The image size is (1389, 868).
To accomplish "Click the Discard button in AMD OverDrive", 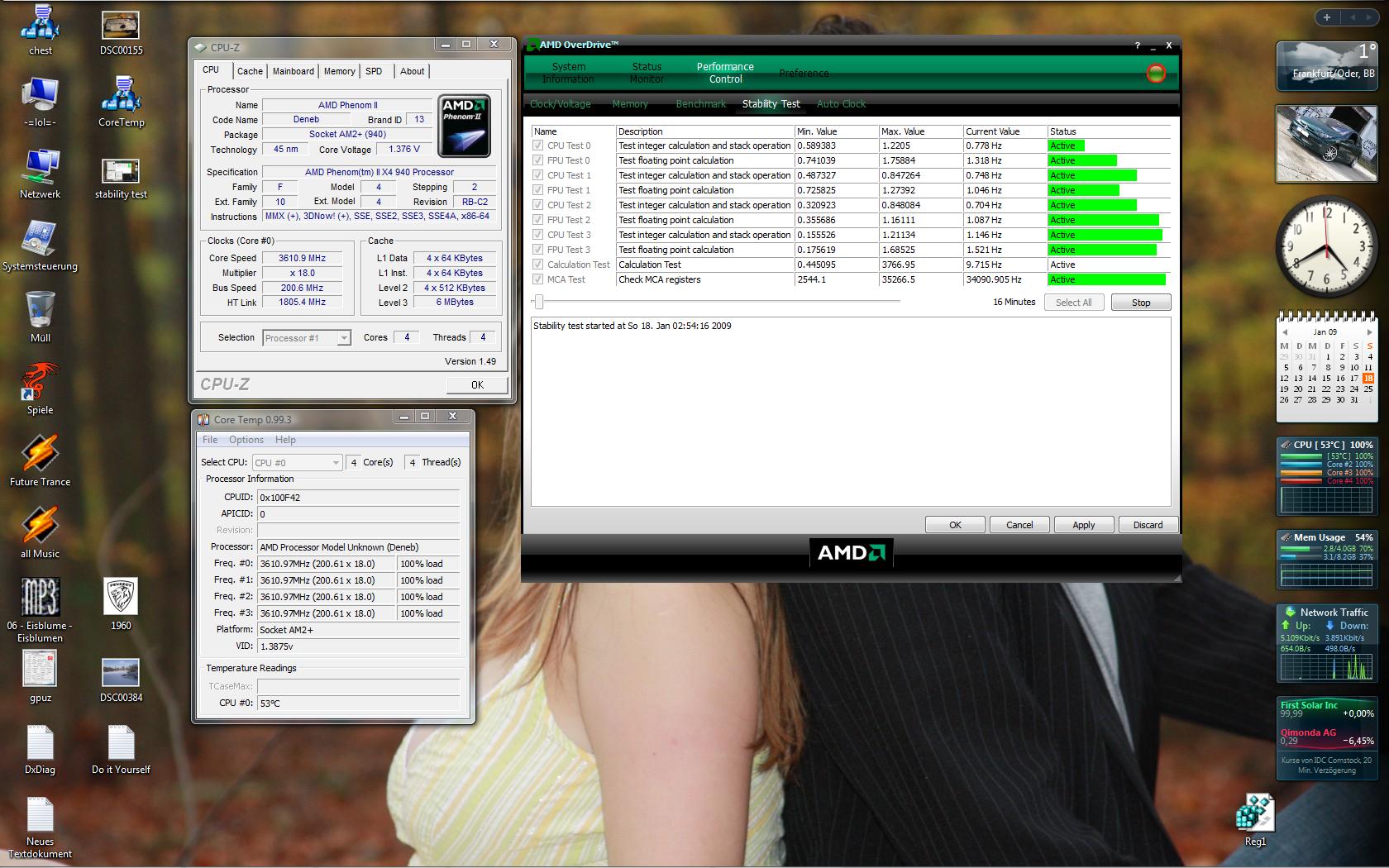I will (1148, 525).
